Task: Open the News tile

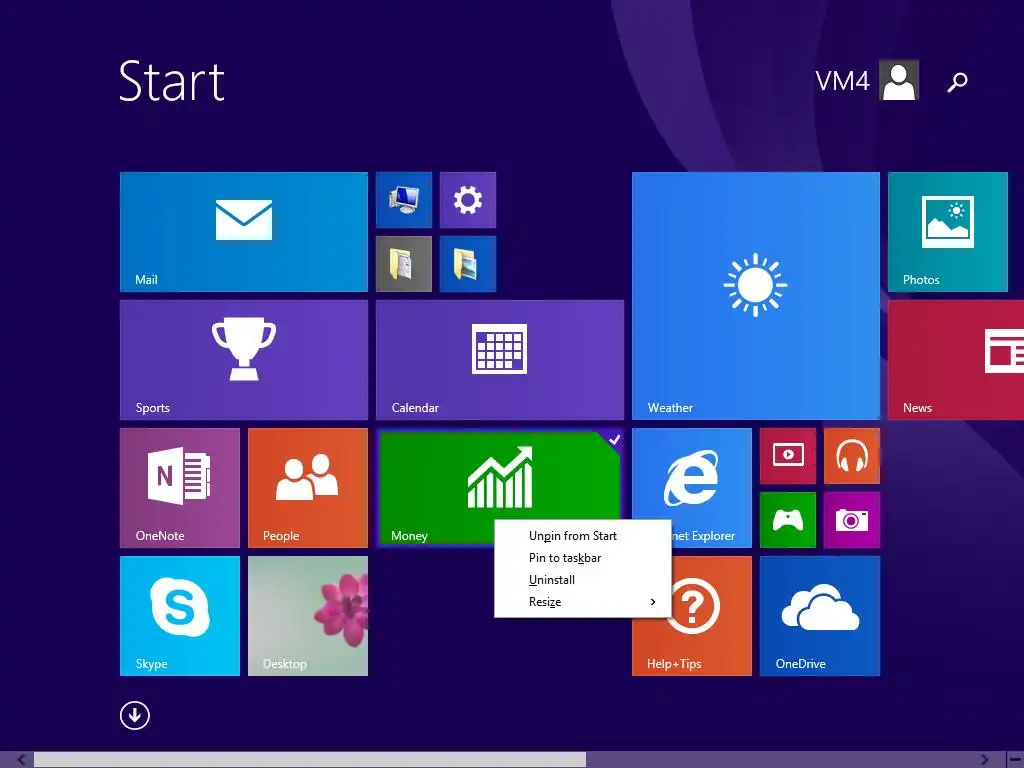Action: (x=956, y=360)
